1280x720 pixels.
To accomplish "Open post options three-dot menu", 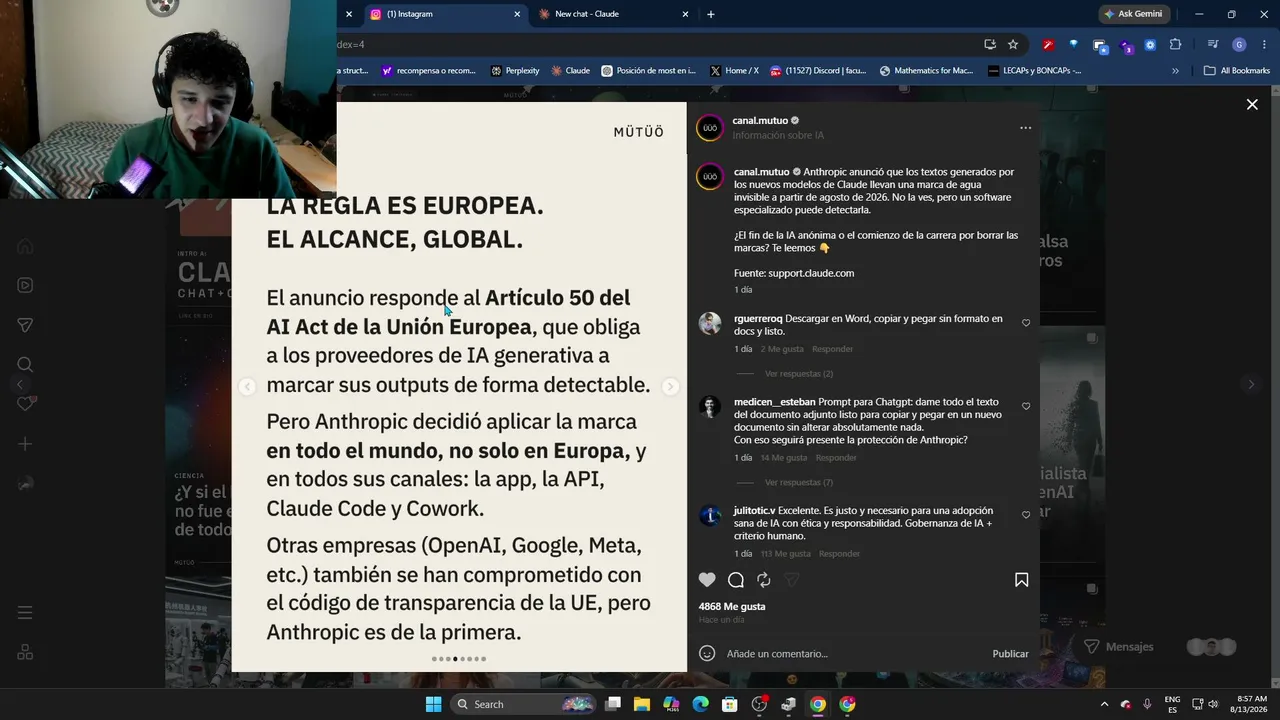I will (1025, 128).
